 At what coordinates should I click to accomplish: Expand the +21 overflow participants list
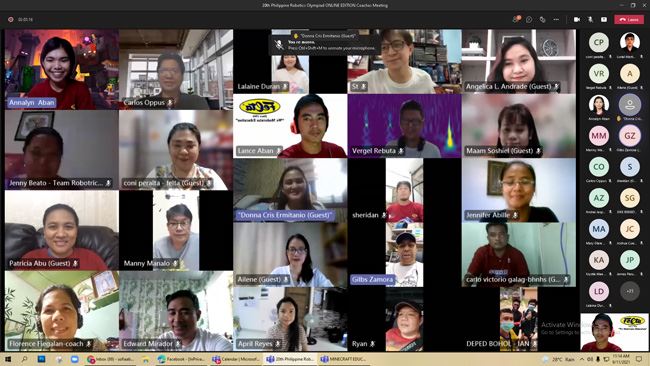pyautogui.click(x=630, y=291)
